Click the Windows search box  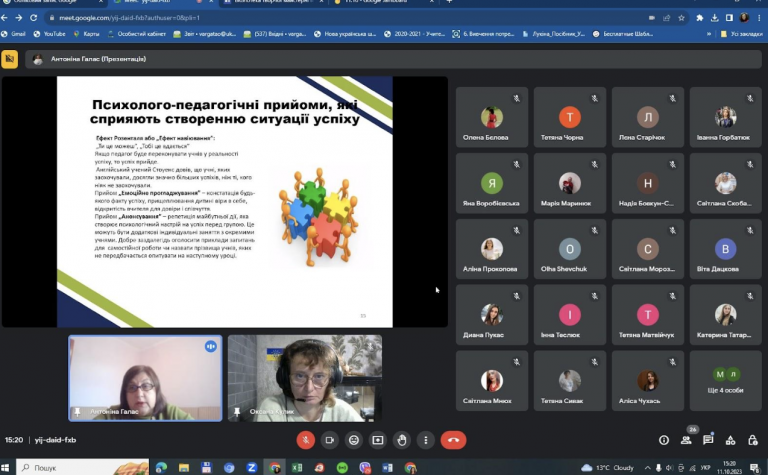click(83, 468)
